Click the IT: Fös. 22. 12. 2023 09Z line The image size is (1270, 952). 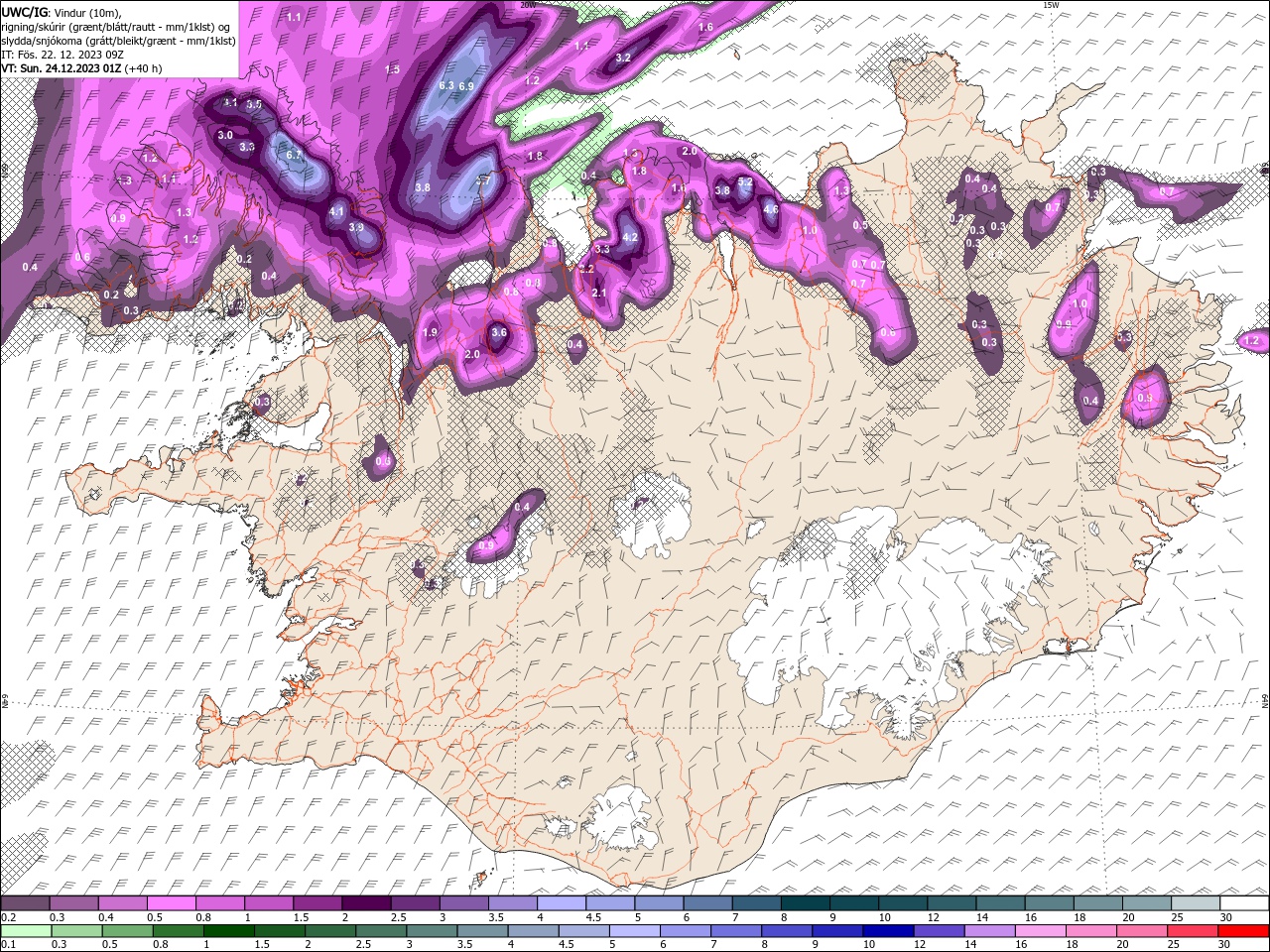tap(62, 55)
